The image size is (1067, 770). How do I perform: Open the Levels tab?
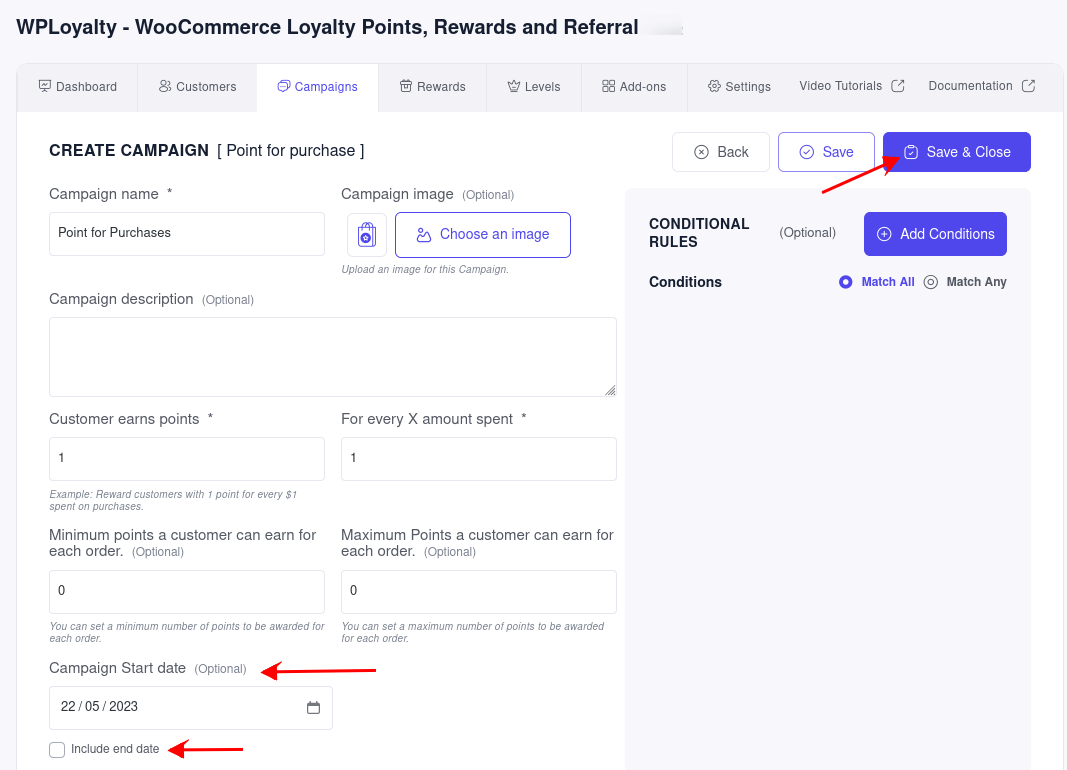tap(534, 86)
